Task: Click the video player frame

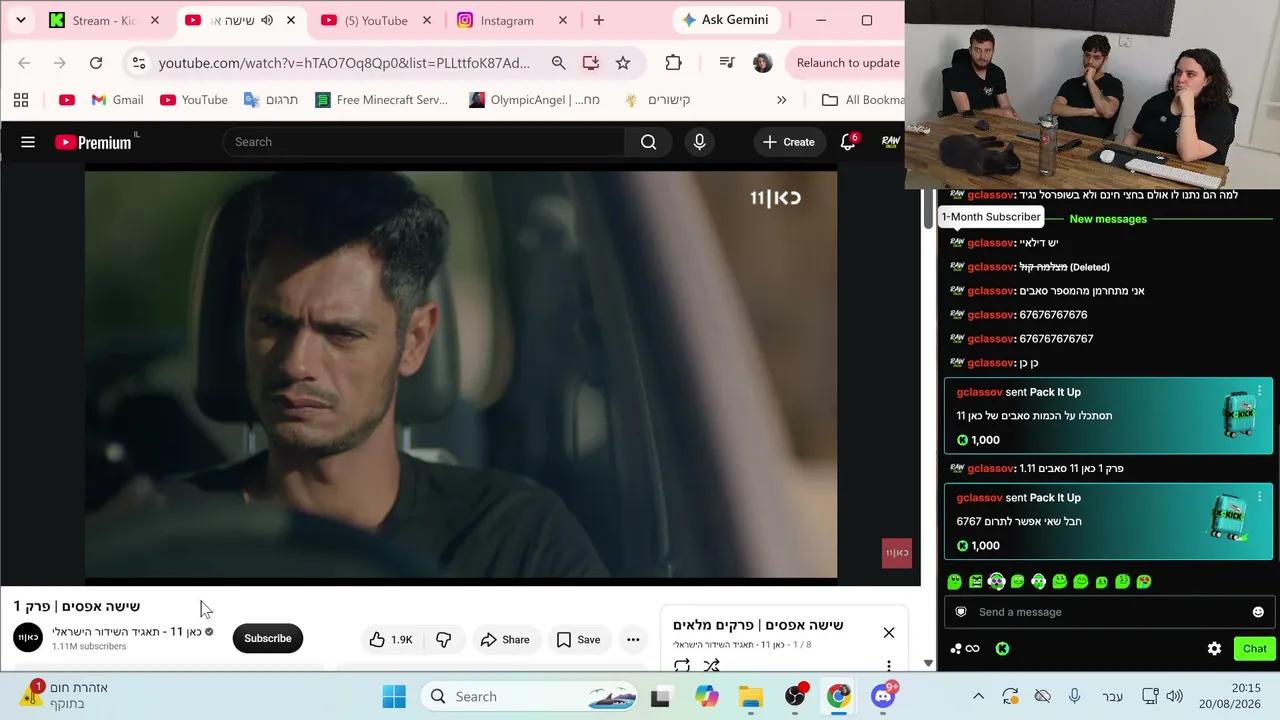Action: [461, 374]
